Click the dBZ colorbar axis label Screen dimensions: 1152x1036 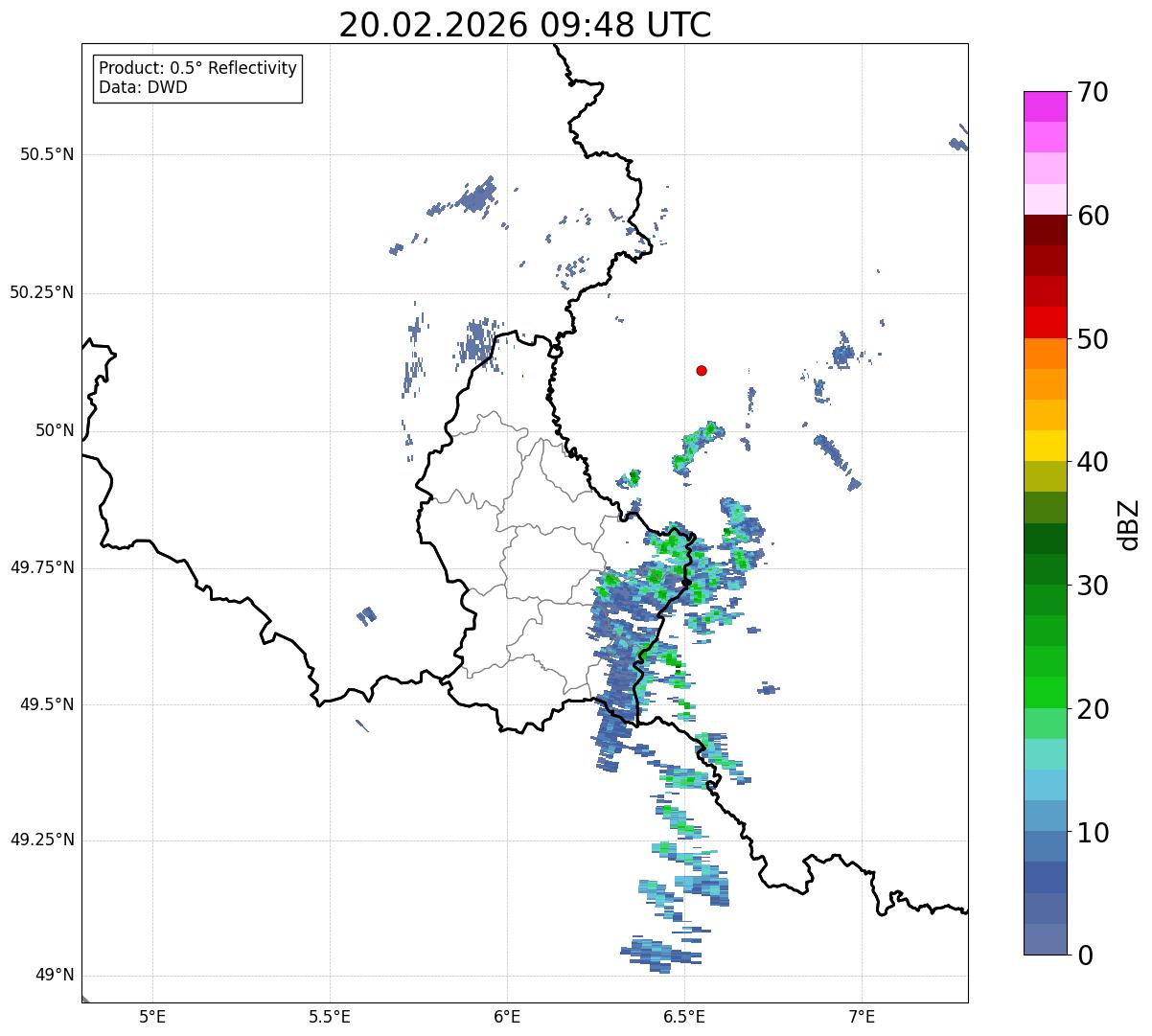tap(1129, 524)
